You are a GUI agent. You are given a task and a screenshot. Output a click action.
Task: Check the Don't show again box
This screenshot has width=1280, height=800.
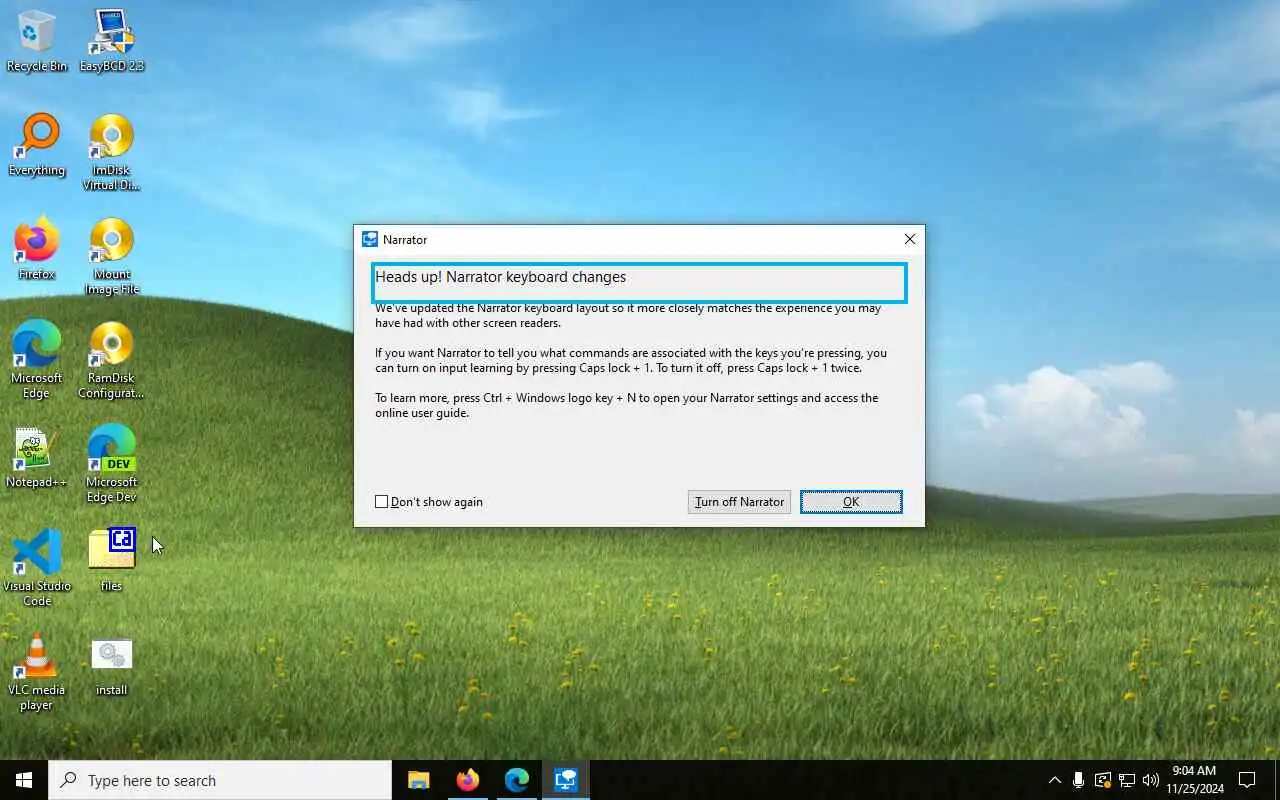(x=381, y=502)
